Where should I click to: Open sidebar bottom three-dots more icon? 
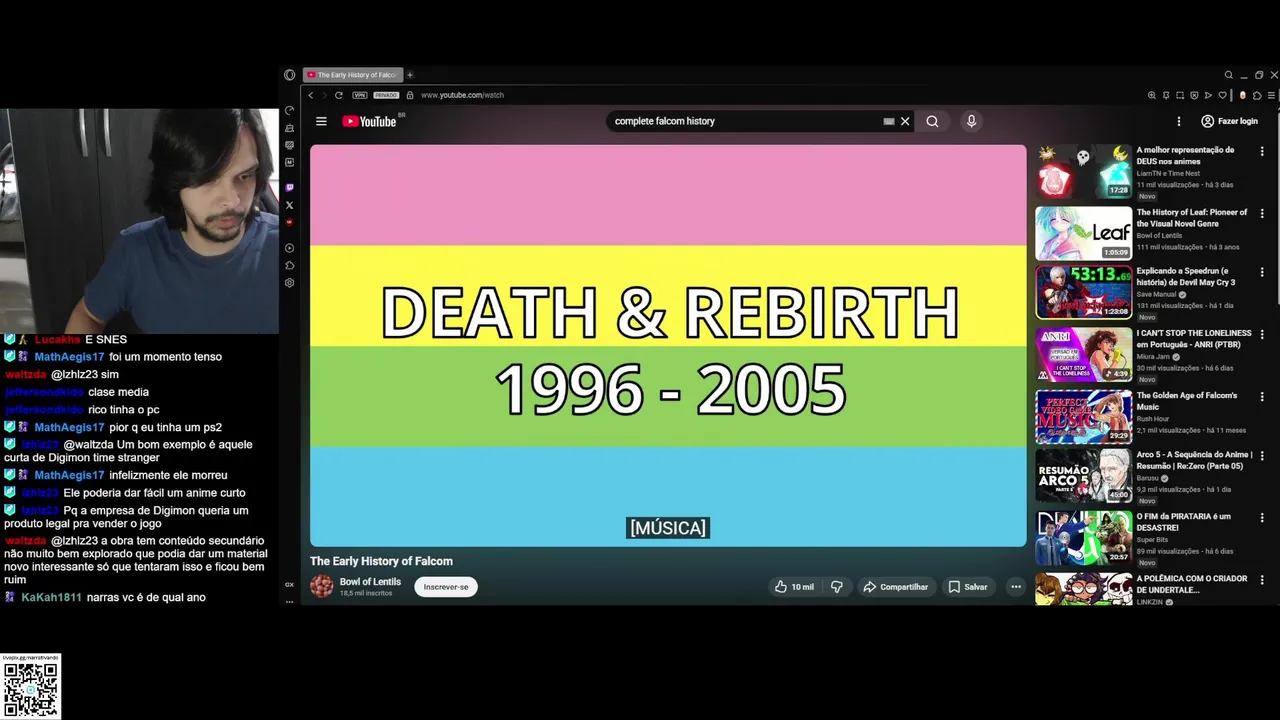(290, 600)
